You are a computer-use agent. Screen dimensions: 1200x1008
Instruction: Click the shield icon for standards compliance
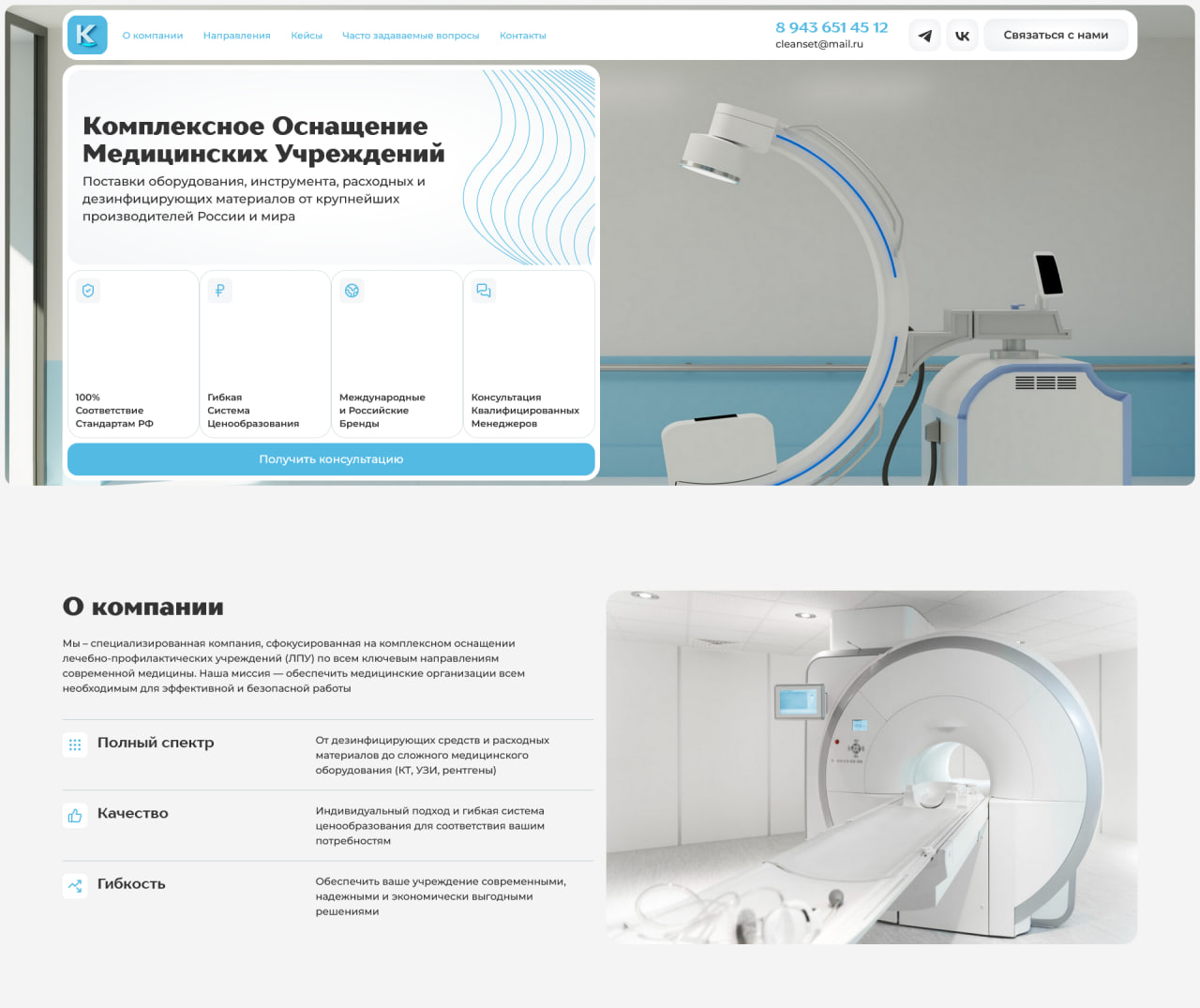(x=88, y=291)
